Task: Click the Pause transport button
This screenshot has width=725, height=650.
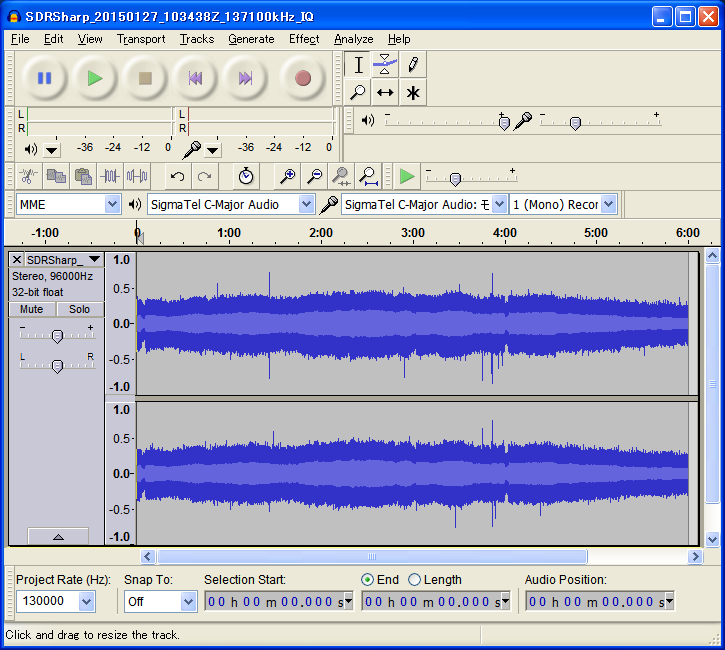Action: 44,78
